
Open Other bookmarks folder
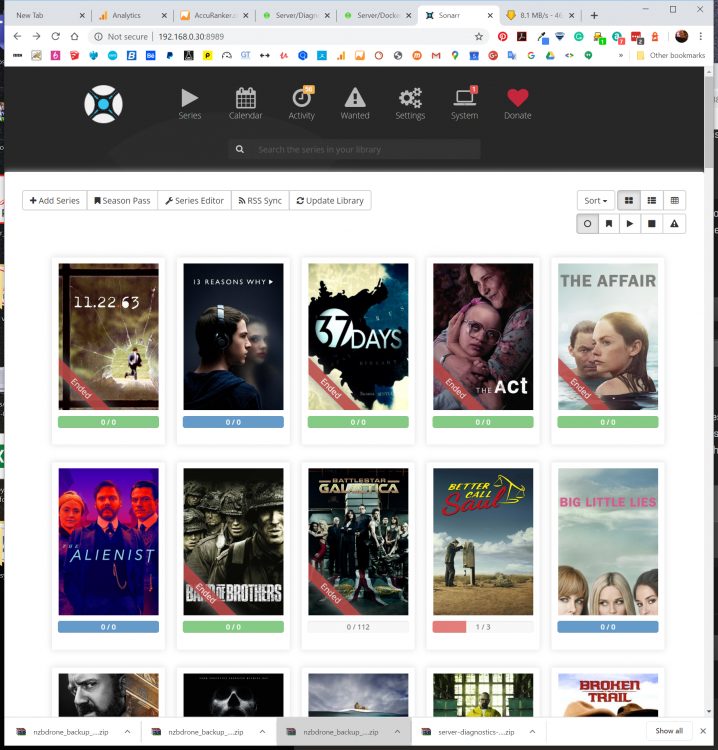pos(671,55)
